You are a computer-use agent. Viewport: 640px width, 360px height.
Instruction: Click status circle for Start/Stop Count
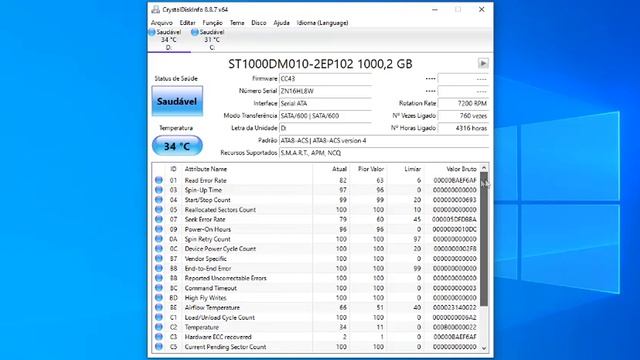tap(159, 200)
